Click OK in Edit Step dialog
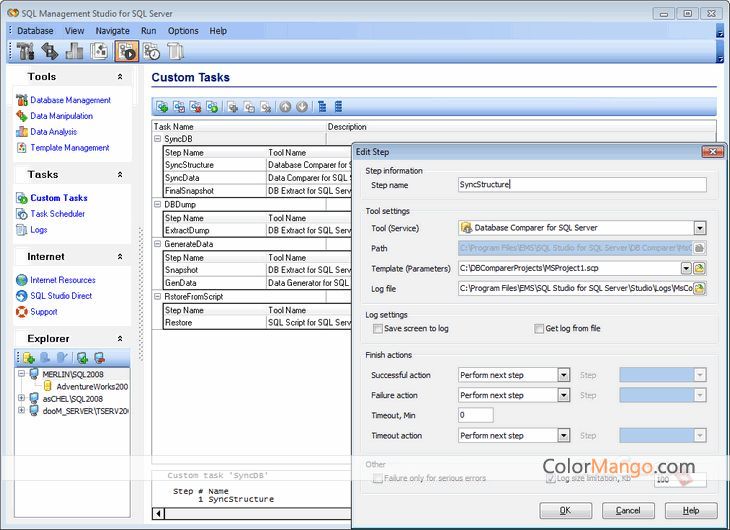Image resolution: width=730 pixels, height=530 pixels. tap(566, 510)
